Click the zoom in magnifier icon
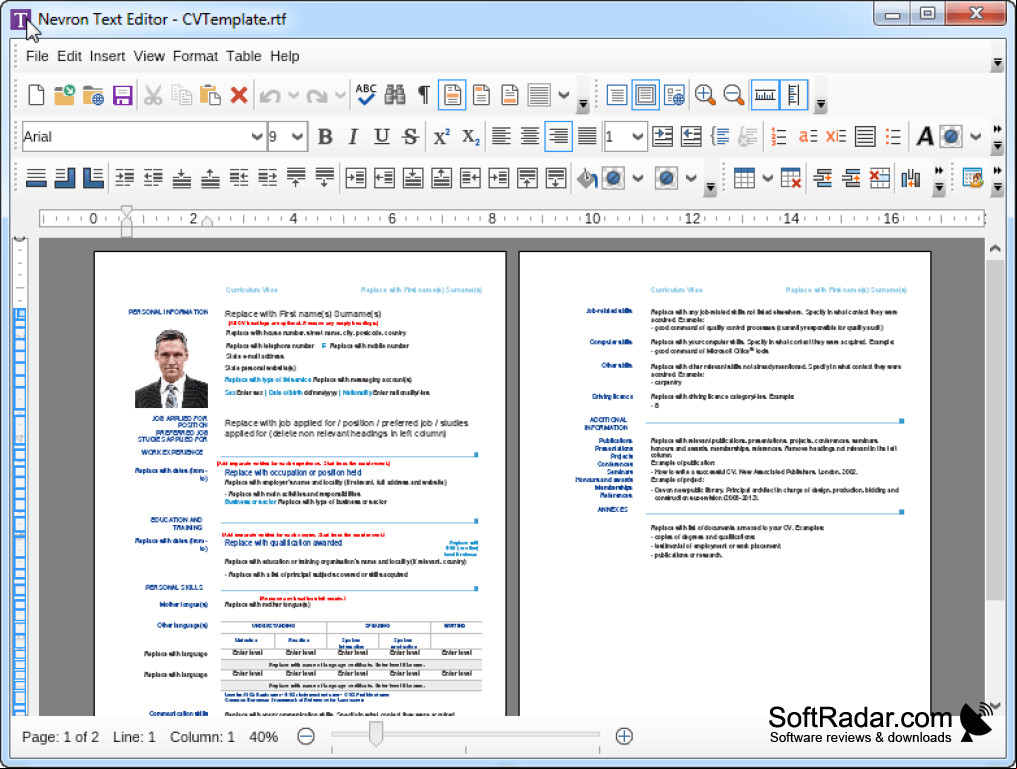 (x=705, y=95)
